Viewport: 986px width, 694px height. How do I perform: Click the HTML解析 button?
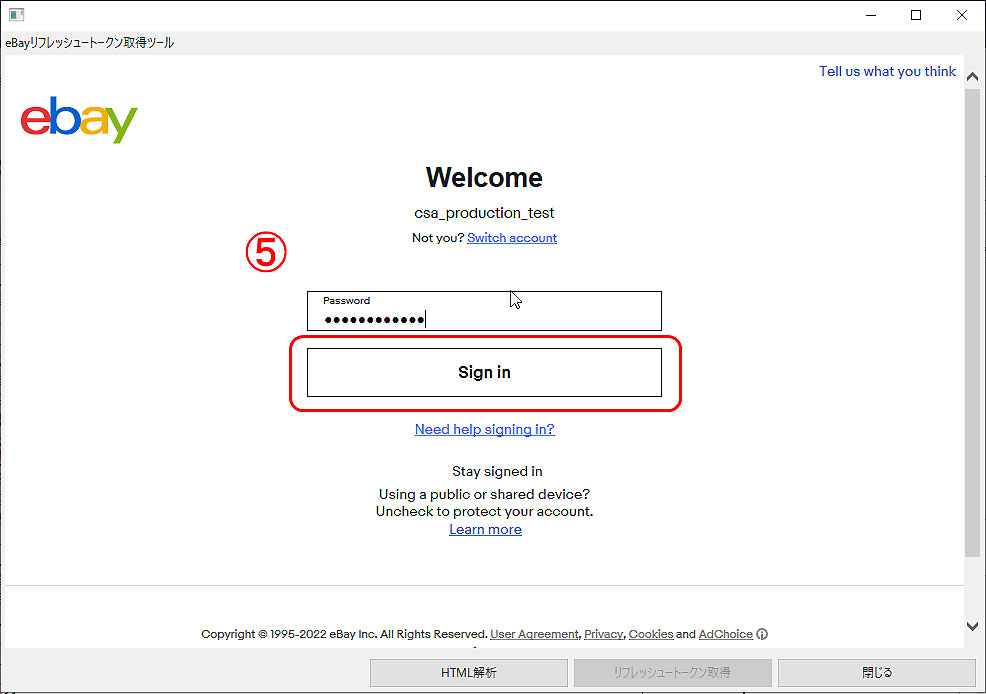click(468, 673)
